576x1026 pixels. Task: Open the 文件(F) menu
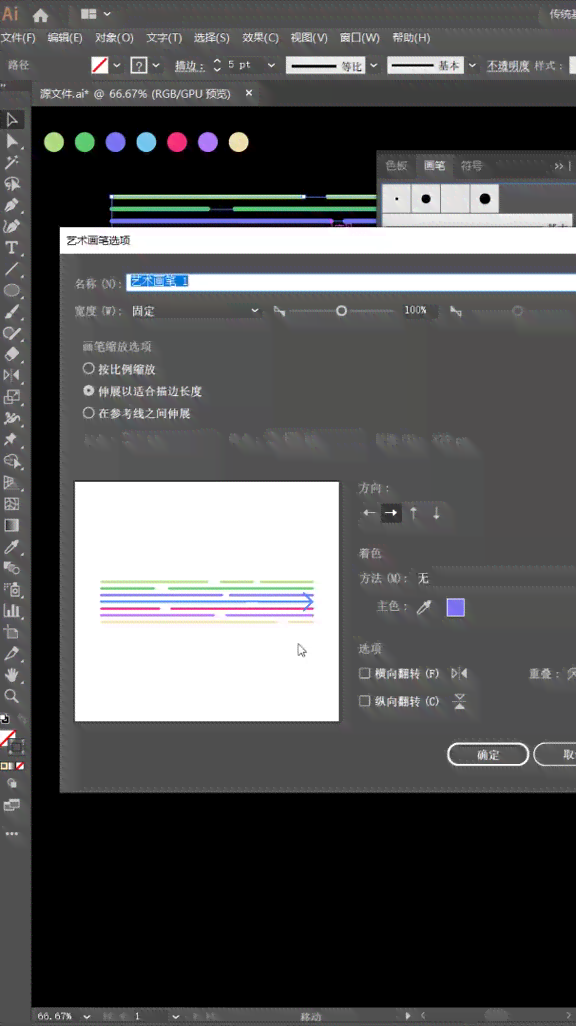point(18,38)
